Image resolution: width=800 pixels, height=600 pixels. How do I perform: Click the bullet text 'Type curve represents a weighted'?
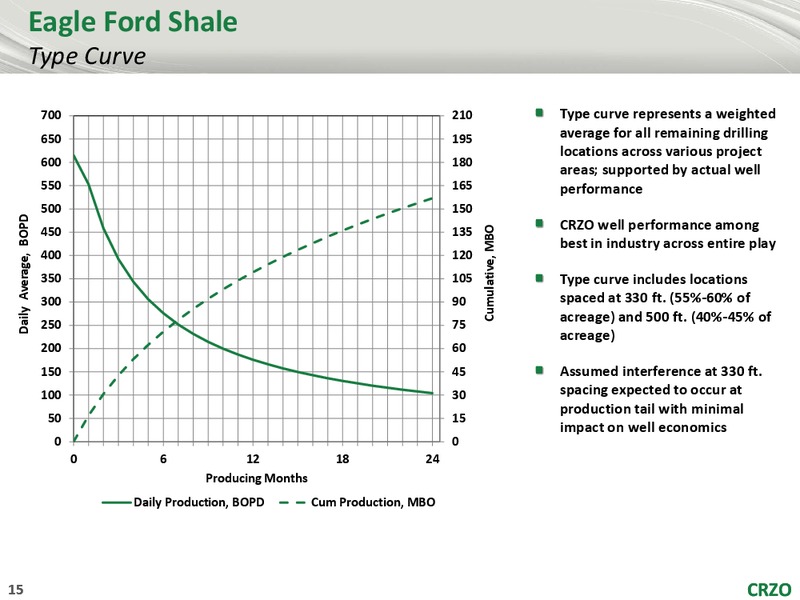click(668, 114)
